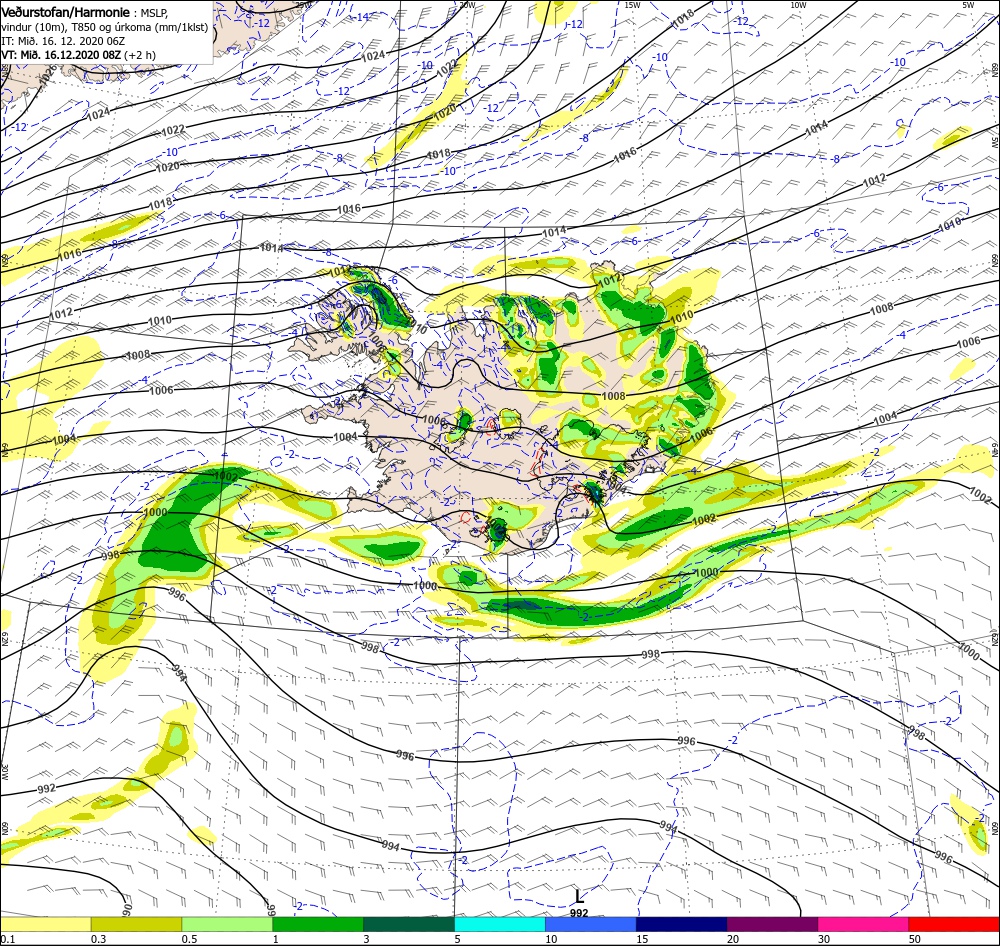Click the legend value "0.3"
This screenshot has height=946, width=1000.
(x=98, y=939)
